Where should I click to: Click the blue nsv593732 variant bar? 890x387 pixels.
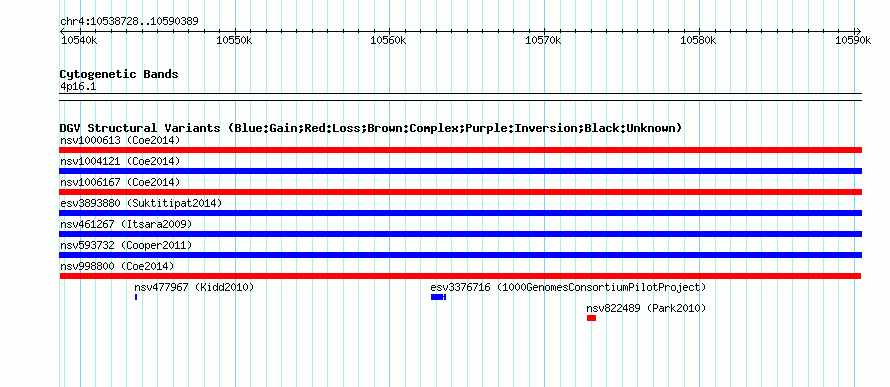[460, 255]
